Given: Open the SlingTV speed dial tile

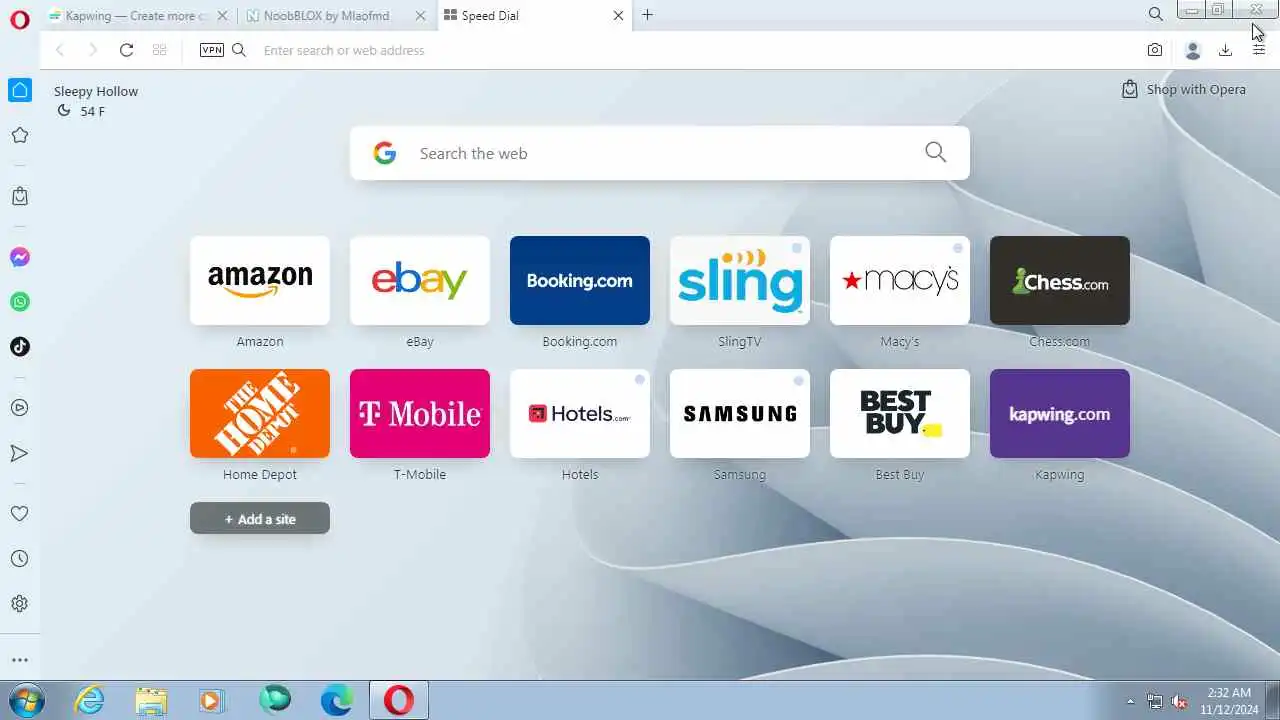Looking at the screenshot, I should tap(740, 280).
